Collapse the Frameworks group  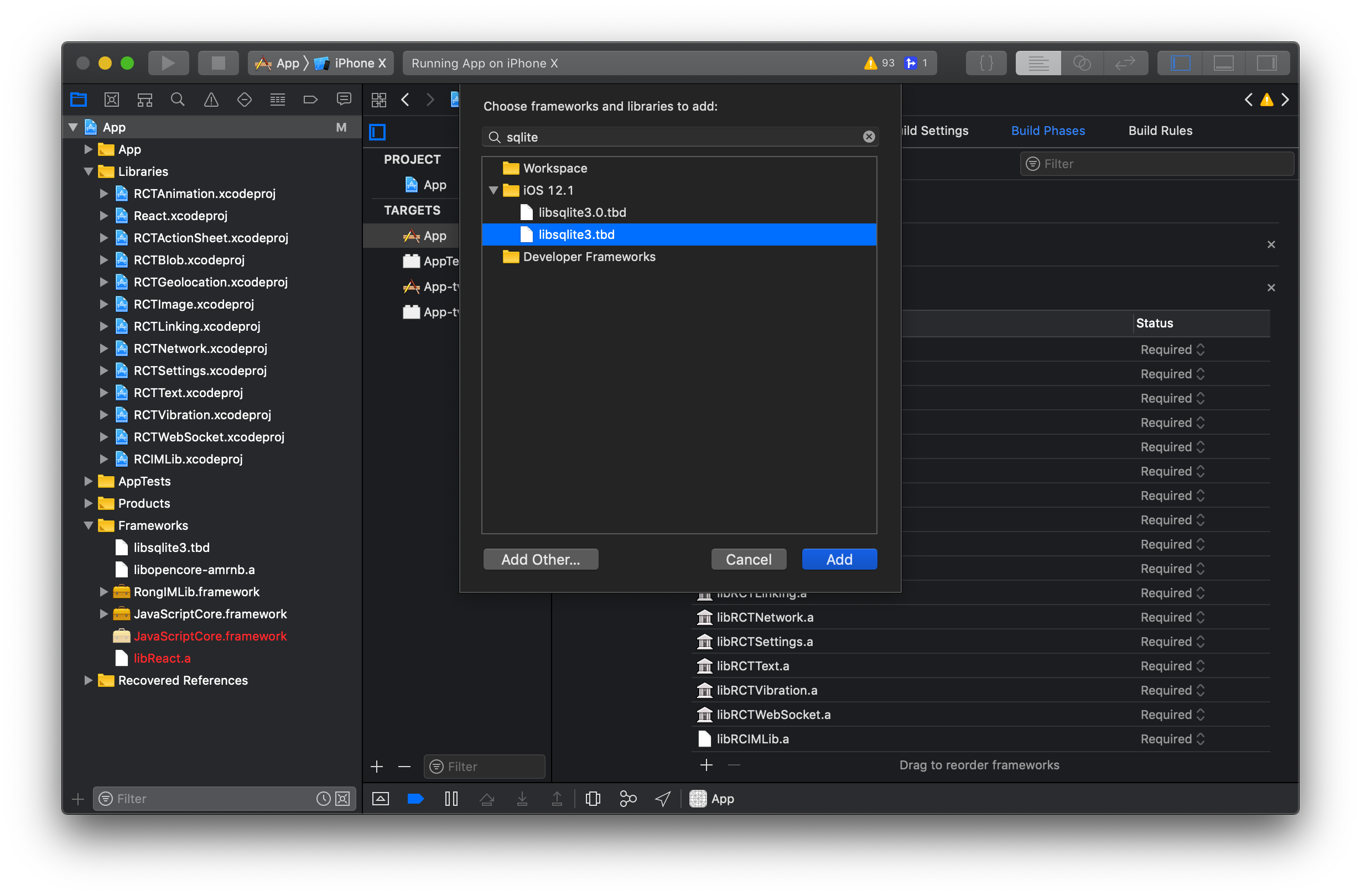pos(88,525)
